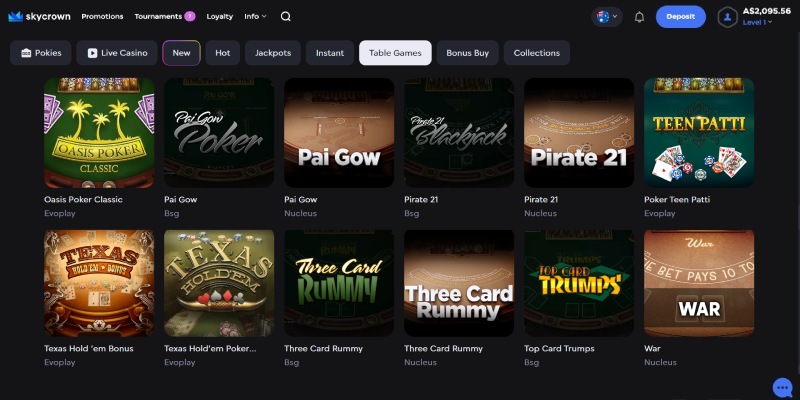The height and width of the screenshot is (400, 800).
Task: Click the War game title
Action: (652, 348)
